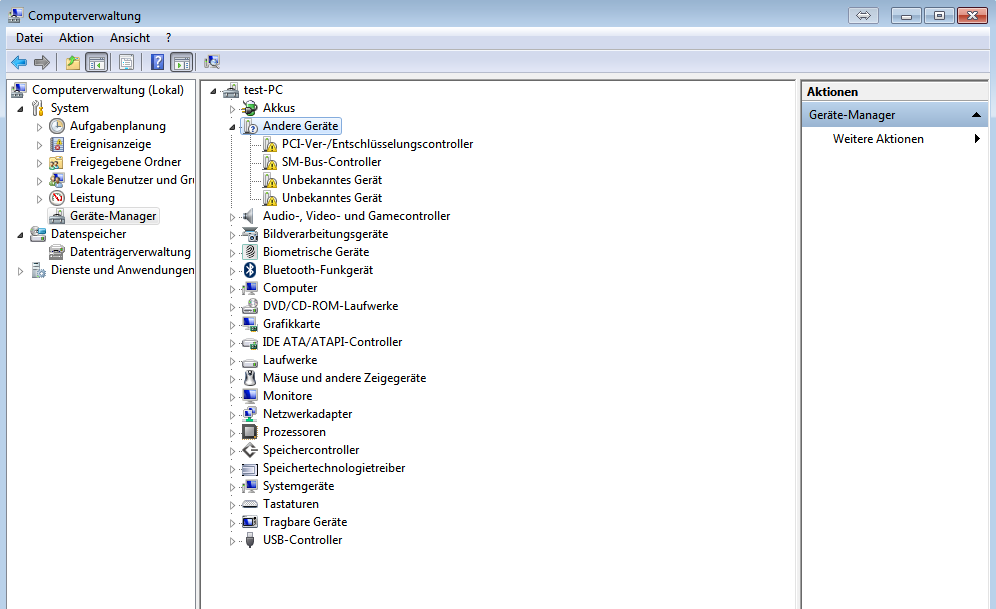Expand the Akkus category
996x609 pixels.
click(x=232, y=109)
